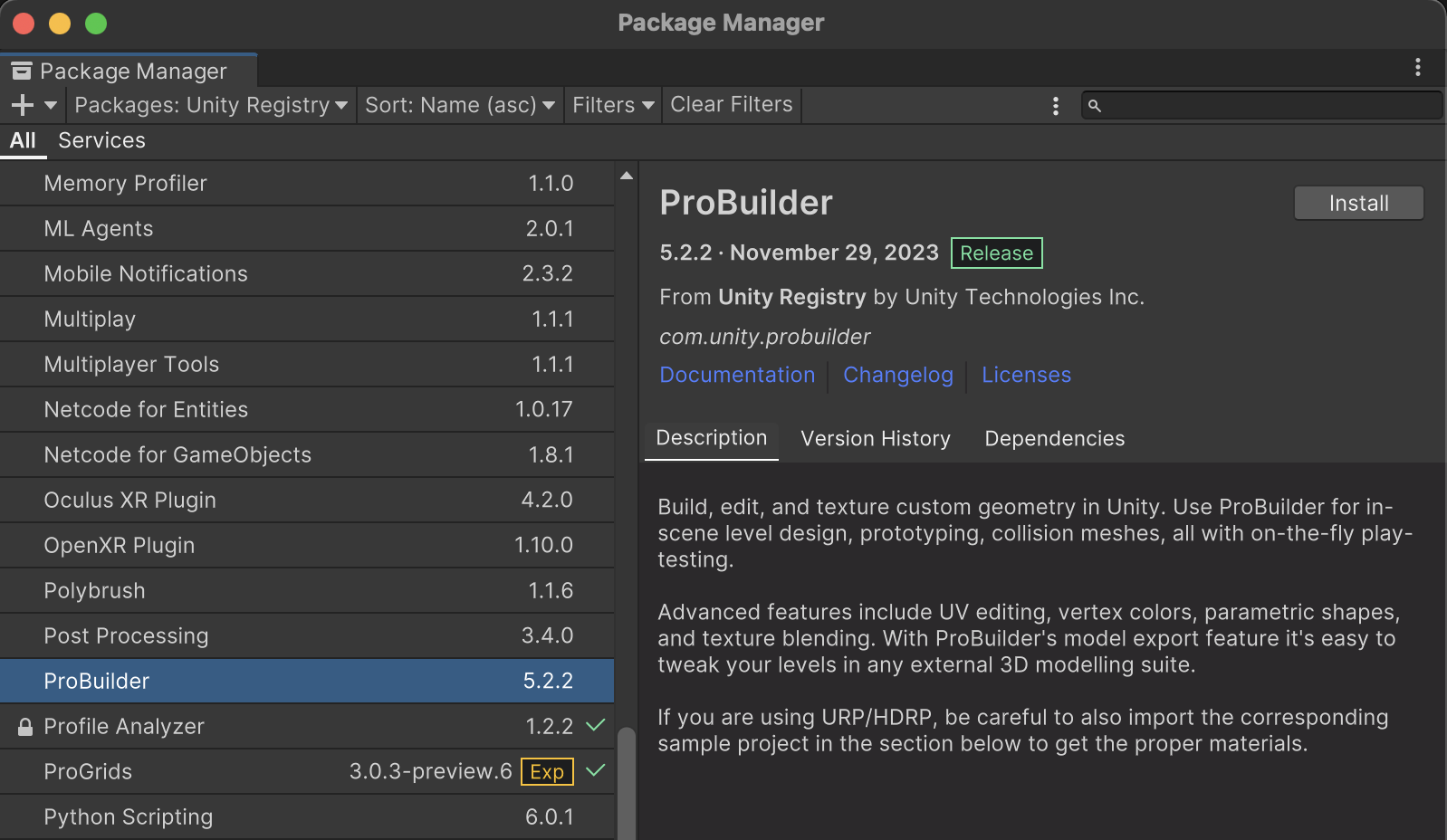
Task: Expand the Sort: Name (asc) dropdown
Action: tap(459, 105)
